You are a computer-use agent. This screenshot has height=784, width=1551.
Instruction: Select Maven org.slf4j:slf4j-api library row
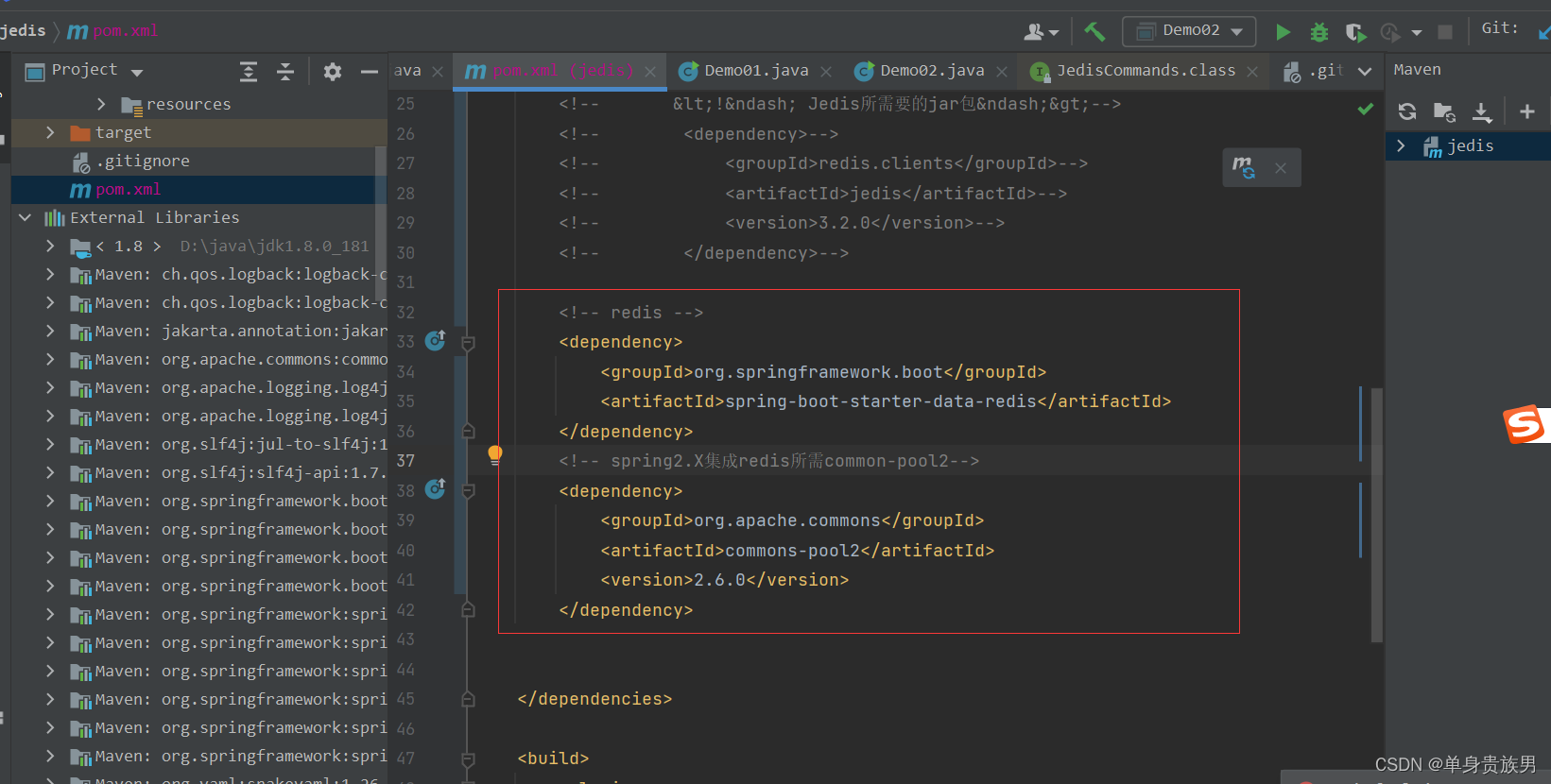198,472
